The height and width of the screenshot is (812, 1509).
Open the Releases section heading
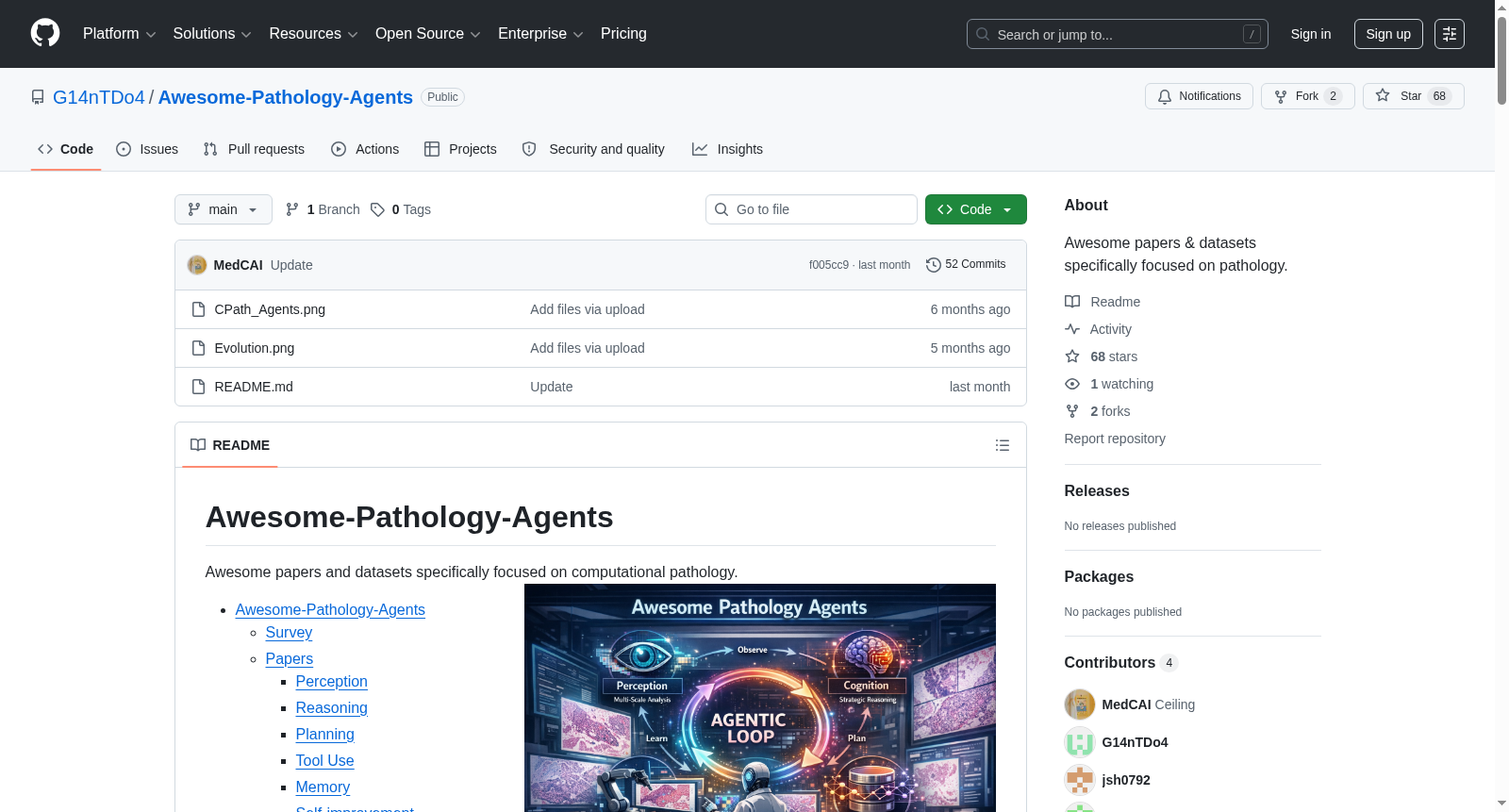(x=1097, y=491)
